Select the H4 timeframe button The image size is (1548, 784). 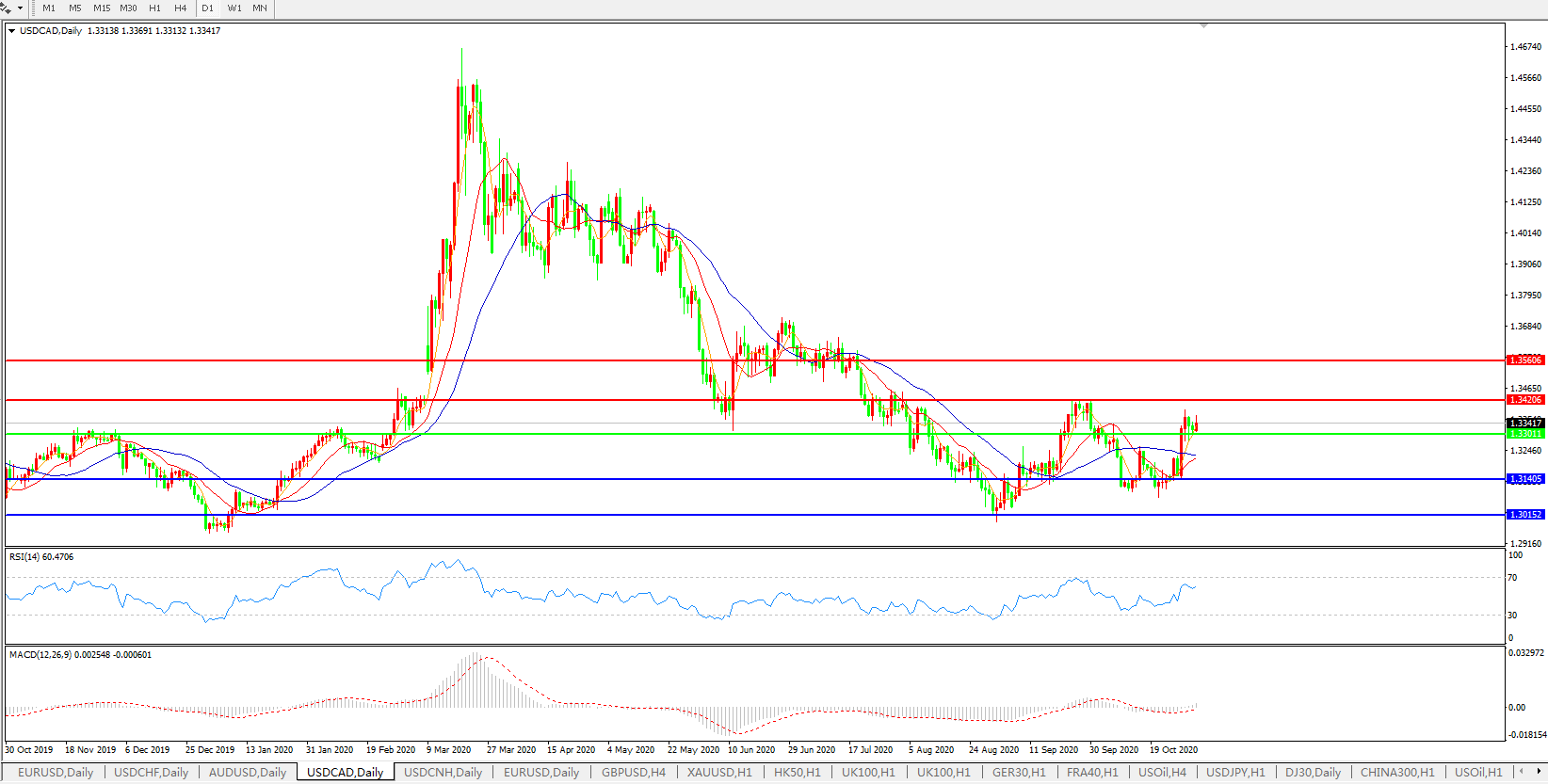tap(181, 8)
